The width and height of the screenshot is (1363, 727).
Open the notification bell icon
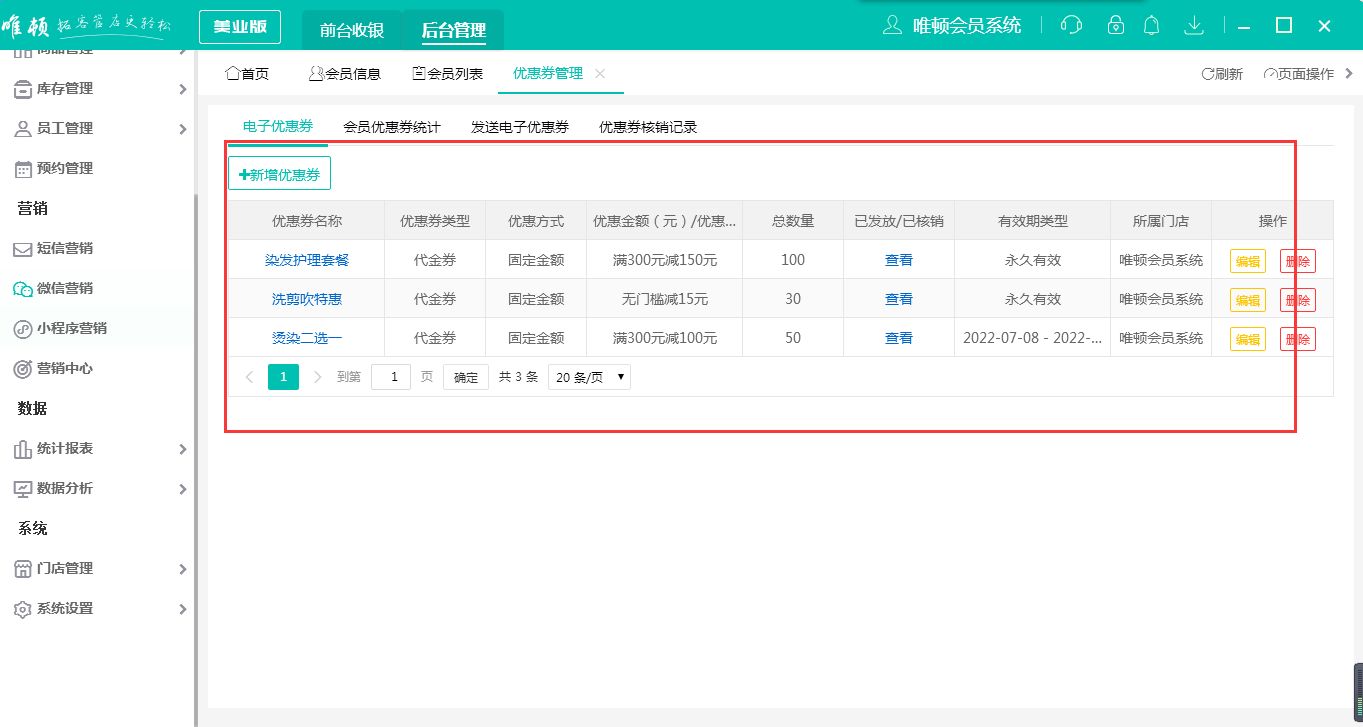click(1152, 25)
